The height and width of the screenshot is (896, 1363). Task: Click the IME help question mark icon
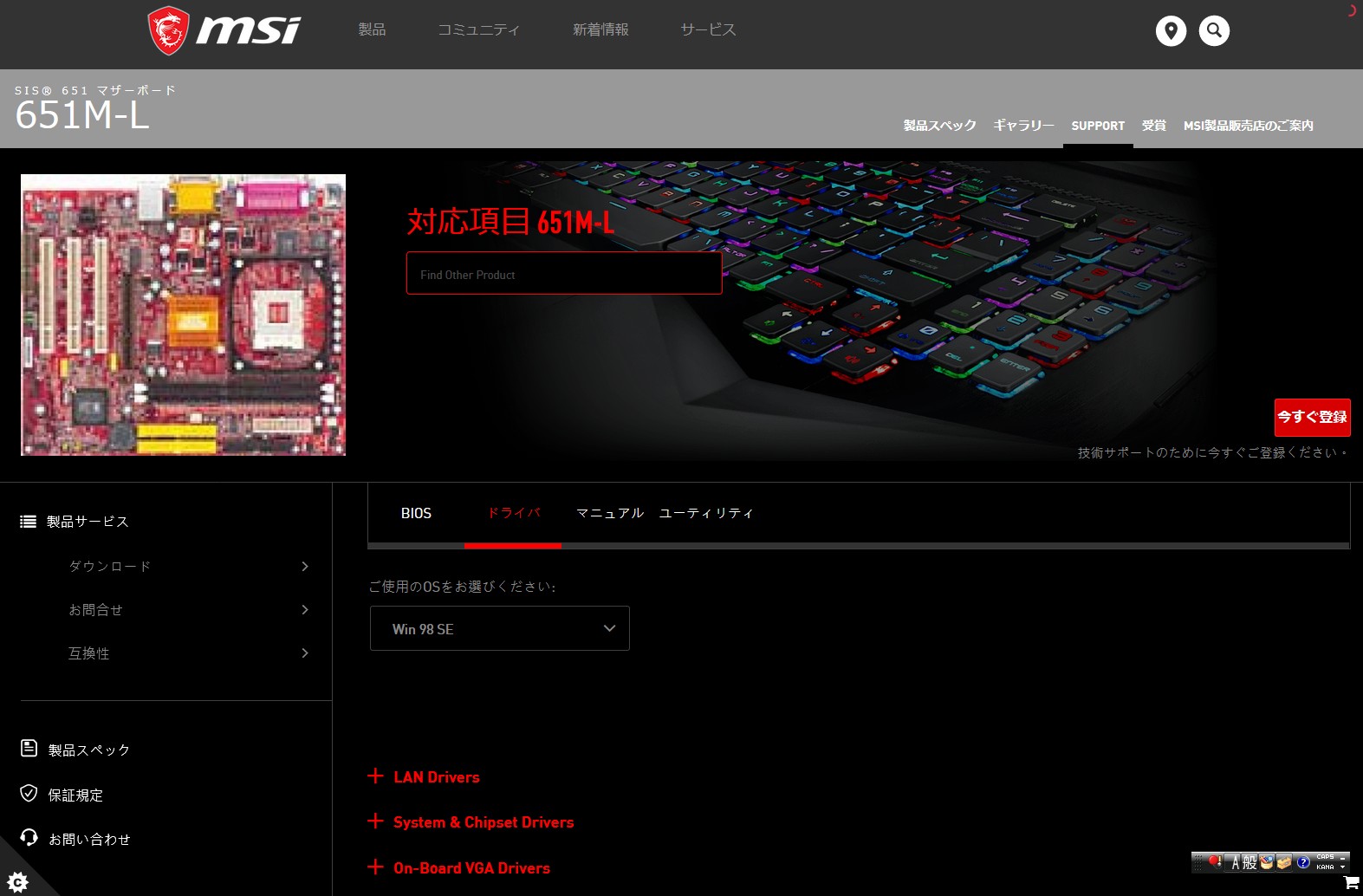(1303, 862)
